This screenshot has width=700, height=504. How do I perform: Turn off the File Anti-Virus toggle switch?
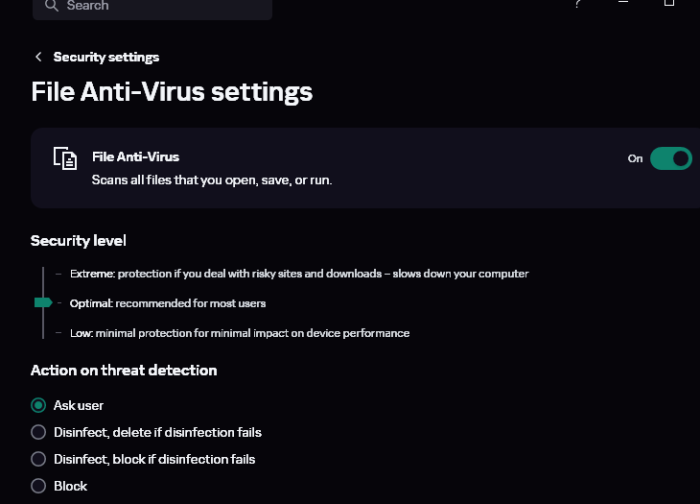tap(670, 158)
